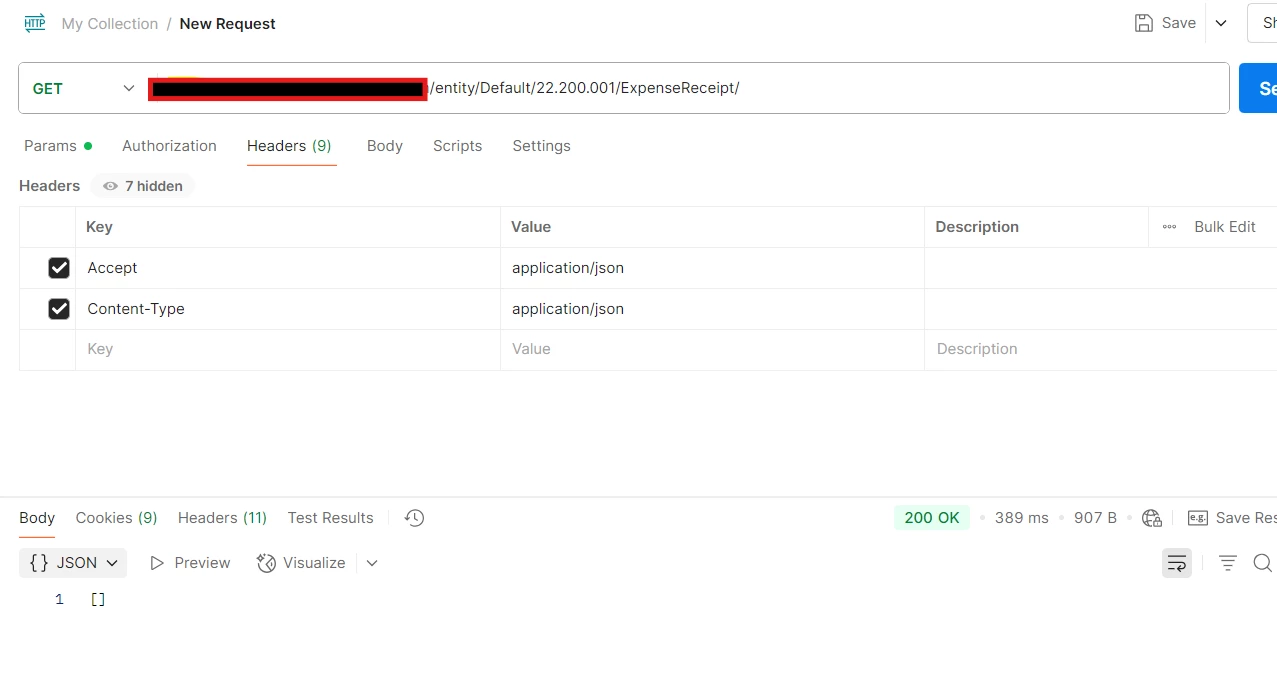The height and width of the screenshot is (682, 1277).
Task: Click the request URL input field
Action: [x=688, y=88]
